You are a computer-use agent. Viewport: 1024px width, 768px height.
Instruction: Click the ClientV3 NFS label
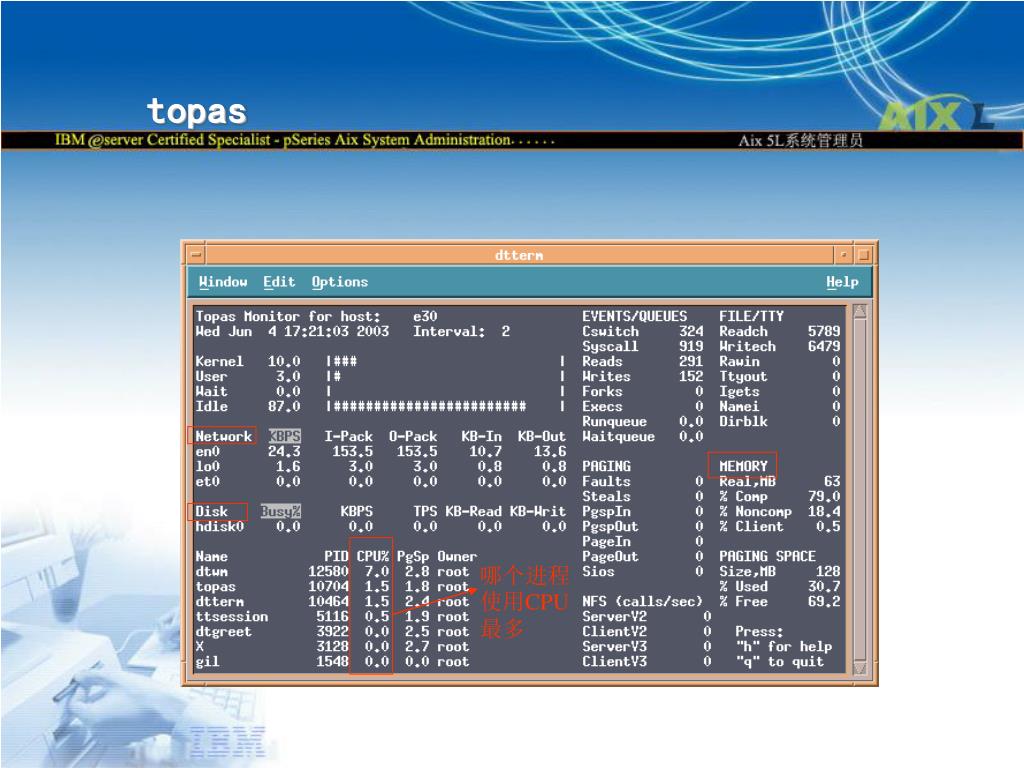click(614, 662)
